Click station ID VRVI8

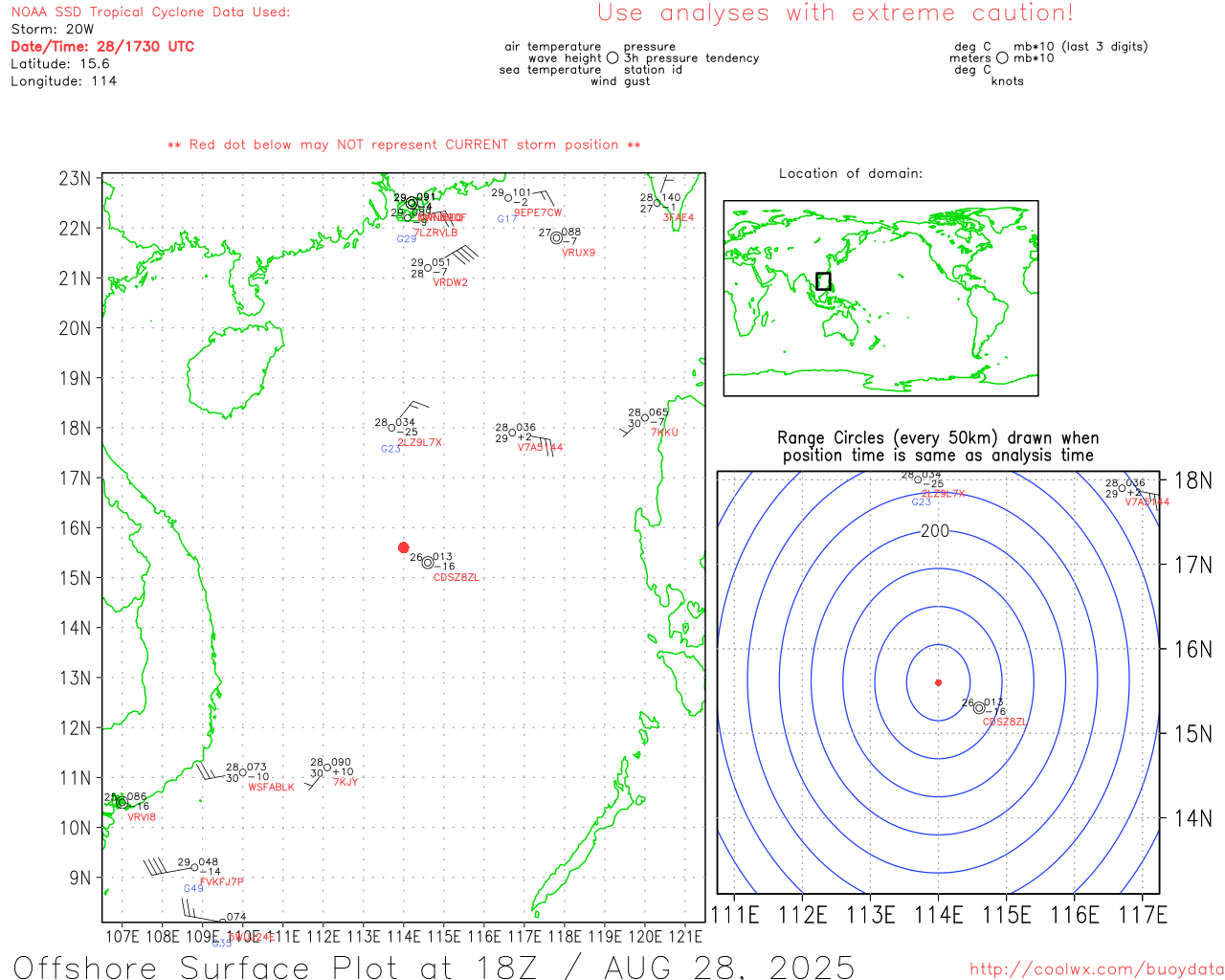142,817
